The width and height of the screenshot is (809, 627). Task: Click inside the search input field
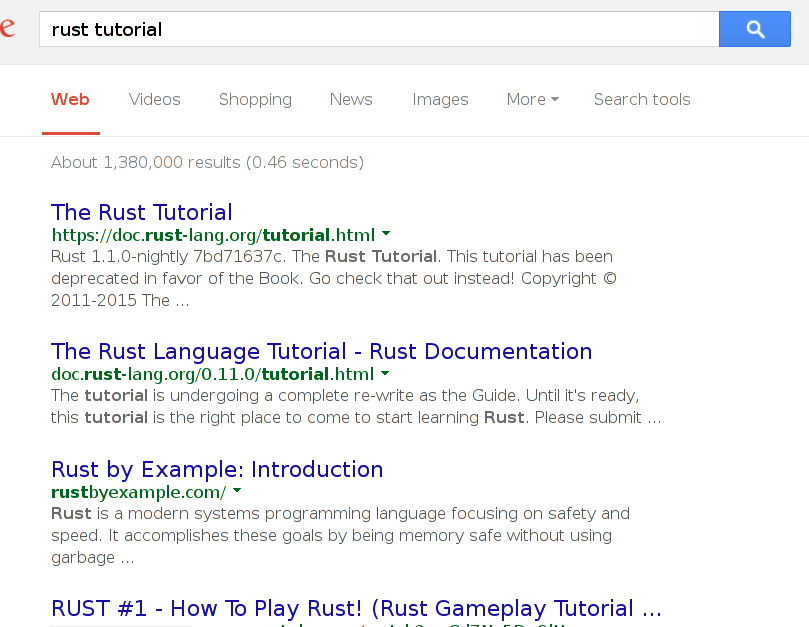(x=300, y=29)
